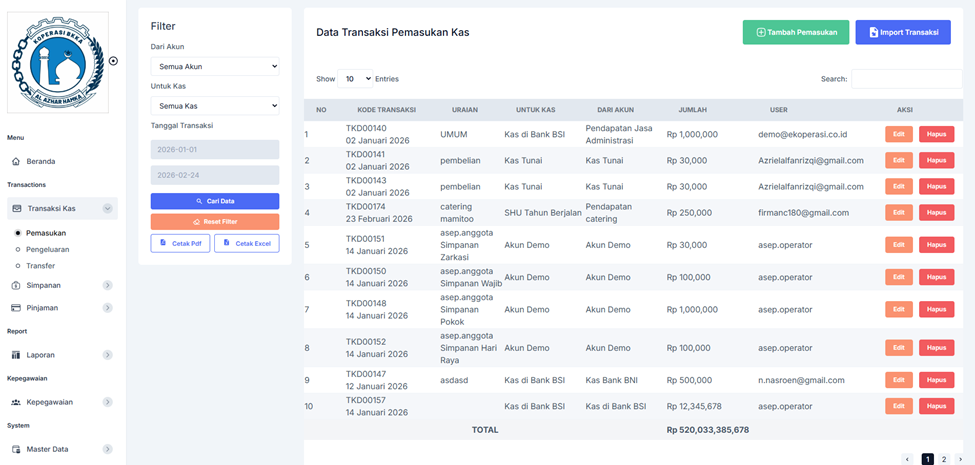
Task: Click the Search input field
Action: coord(910,78)
